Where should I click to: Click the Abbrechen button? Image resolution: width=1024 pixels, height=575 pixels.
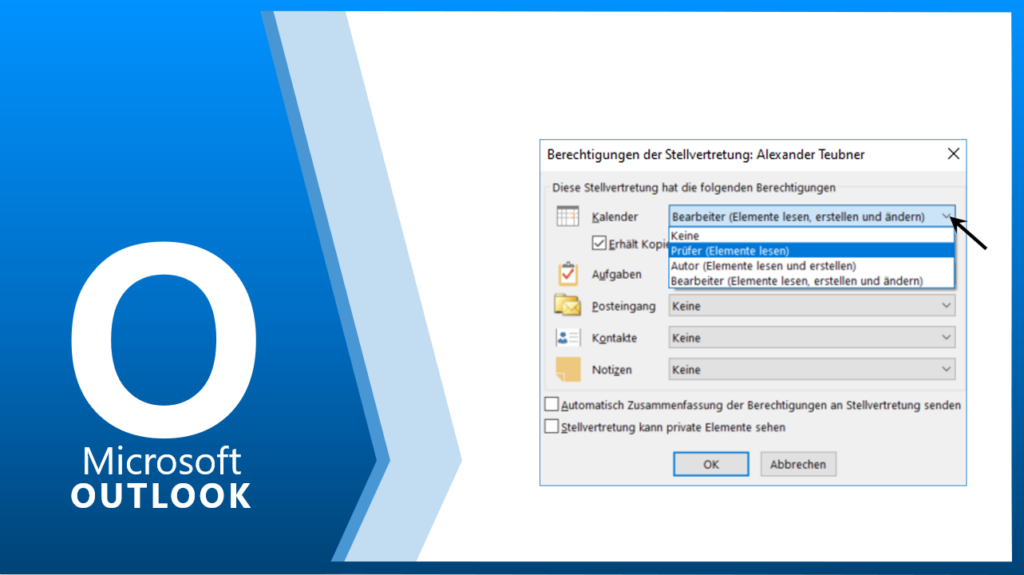click(x=798, y=464)
